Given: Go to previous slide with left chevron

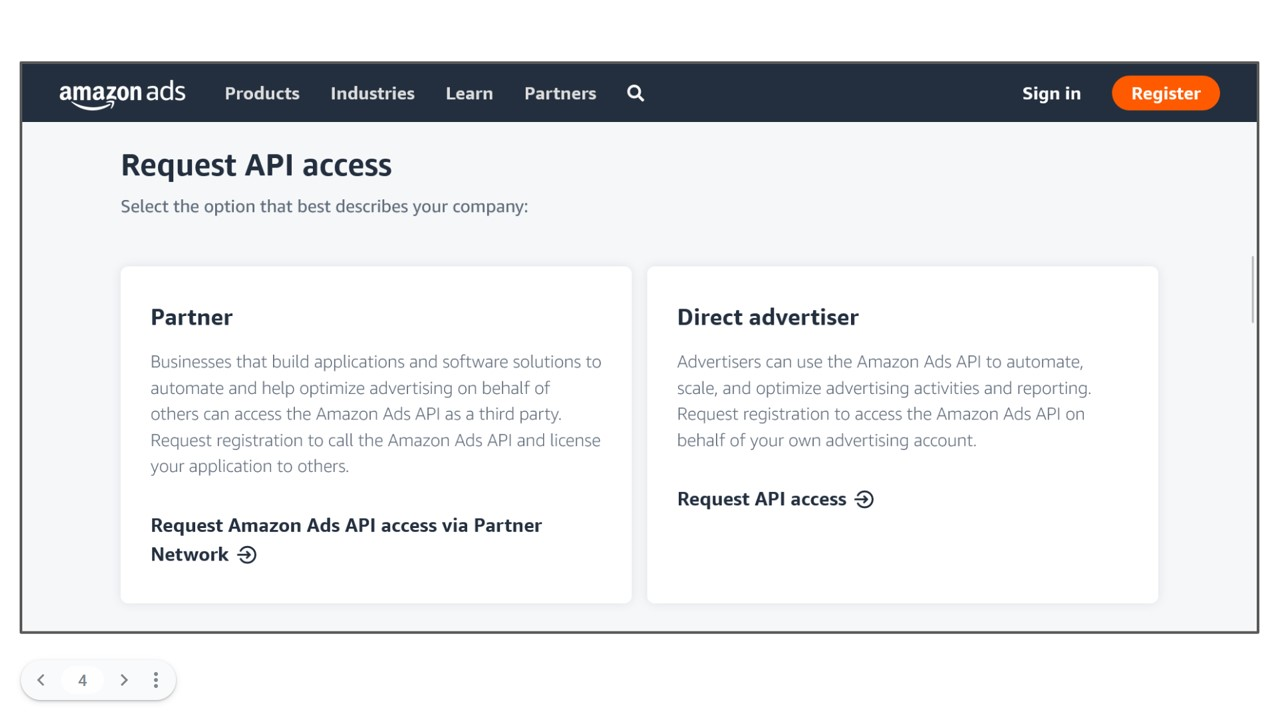Looking at the screenshot, I should [41, 680].
